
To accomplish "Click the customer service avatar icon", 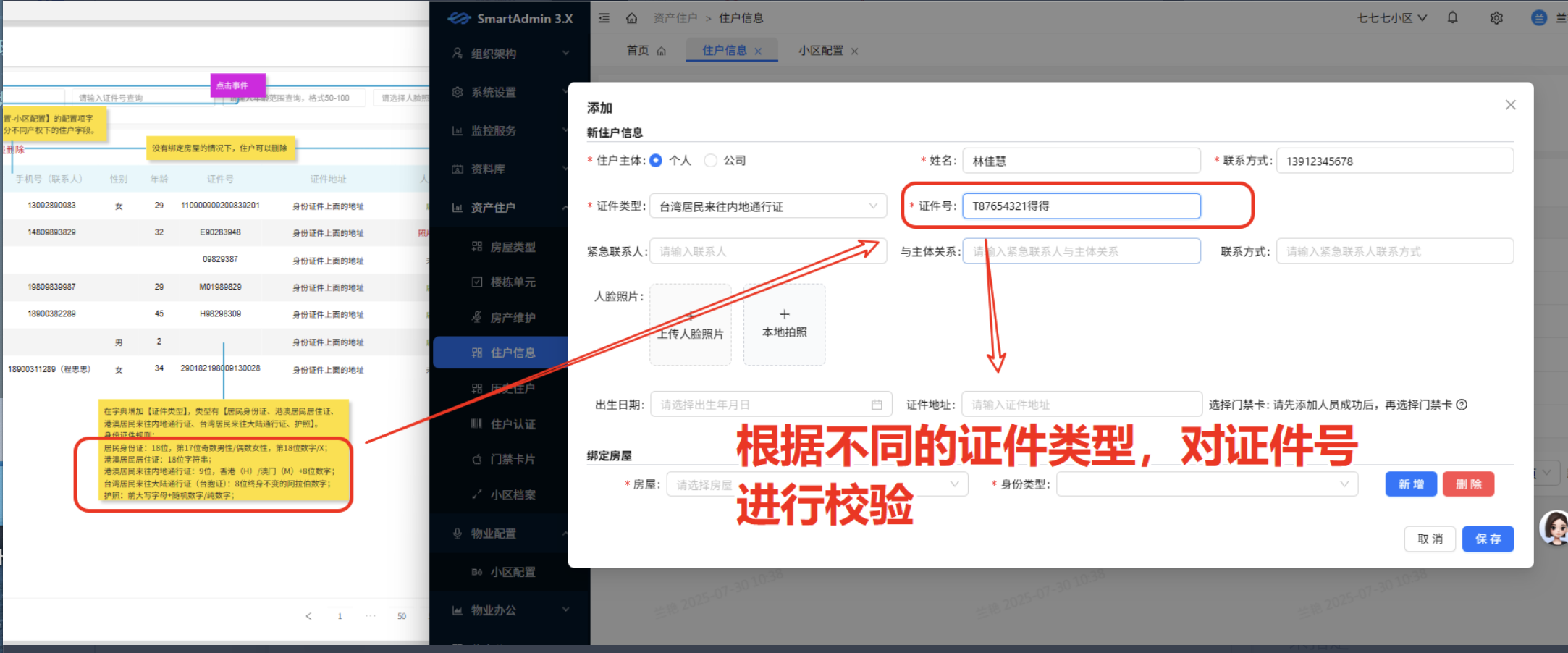I will tap(1554, 528).
